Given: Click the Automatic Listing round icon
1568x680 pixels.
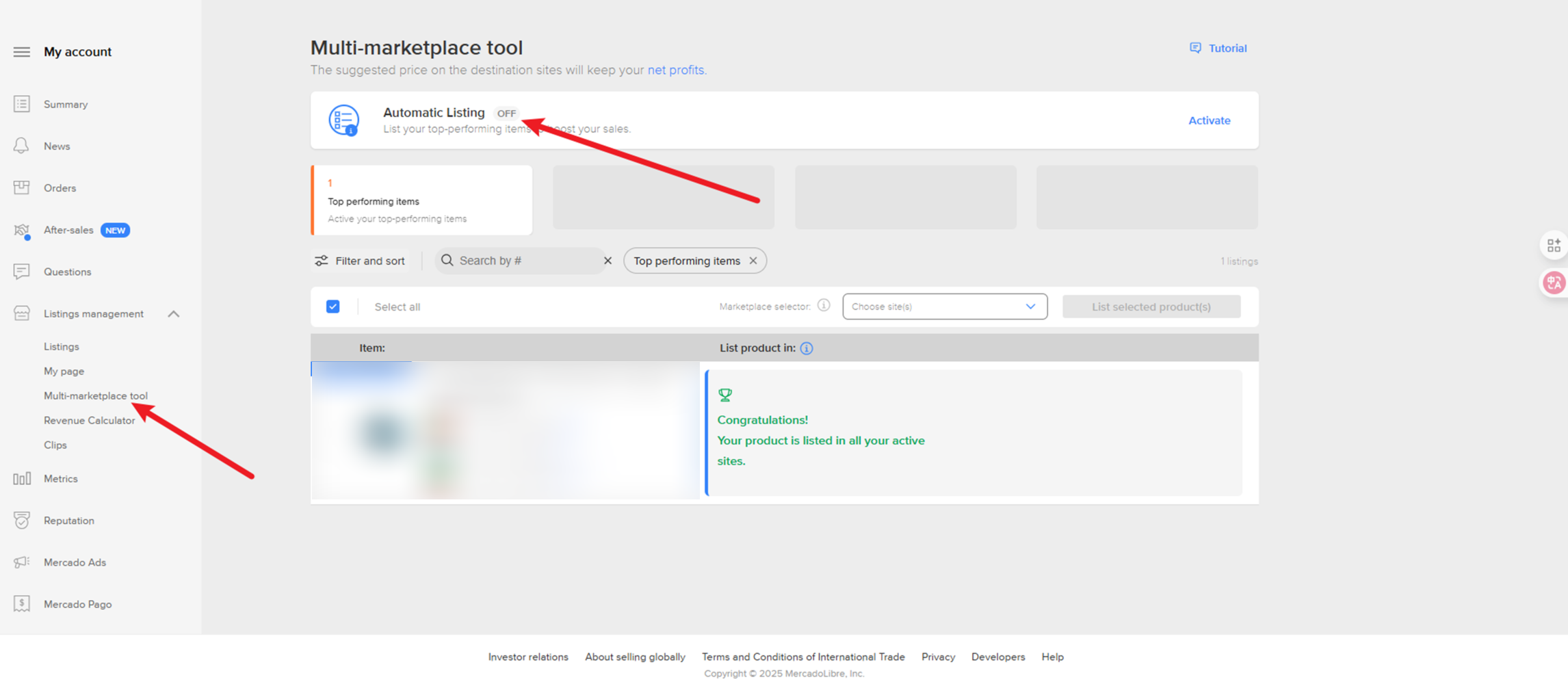Looking at the screenshot, I should click(343, 120).
